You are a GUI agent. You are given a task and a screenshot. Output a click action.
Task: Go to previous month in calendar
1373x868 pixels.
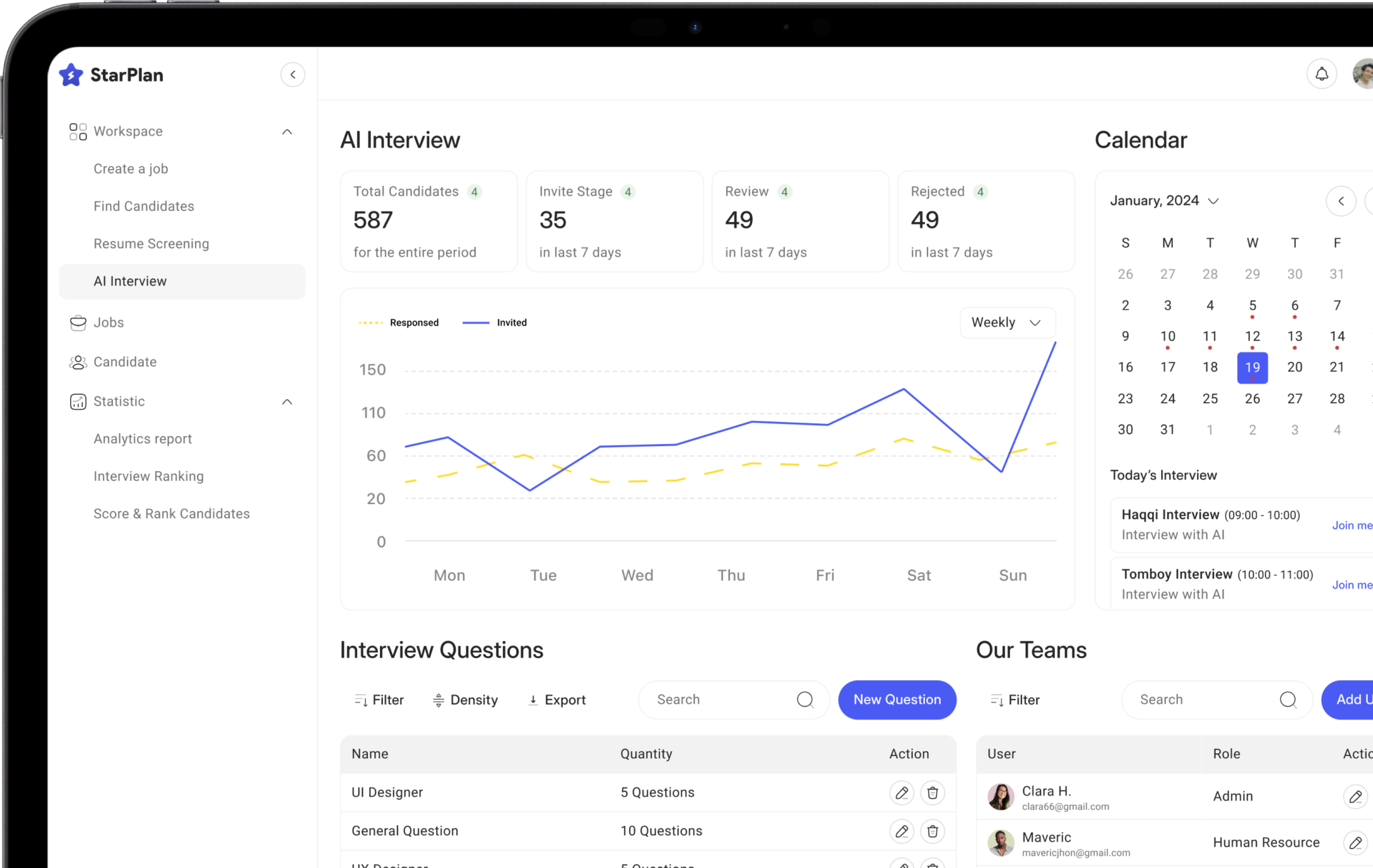(1341, 201)
